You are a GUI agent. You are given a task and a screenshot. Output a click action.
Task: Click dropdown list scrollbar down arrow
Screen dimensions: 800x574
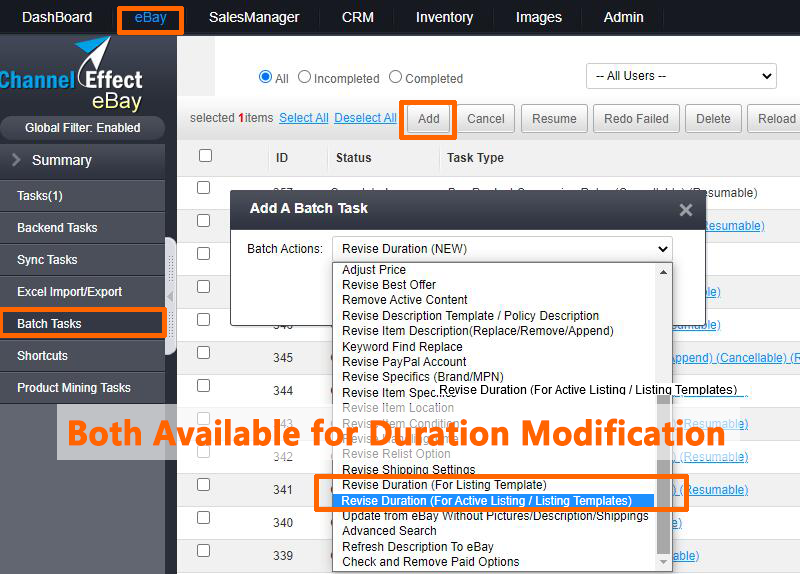click(663, 562)
